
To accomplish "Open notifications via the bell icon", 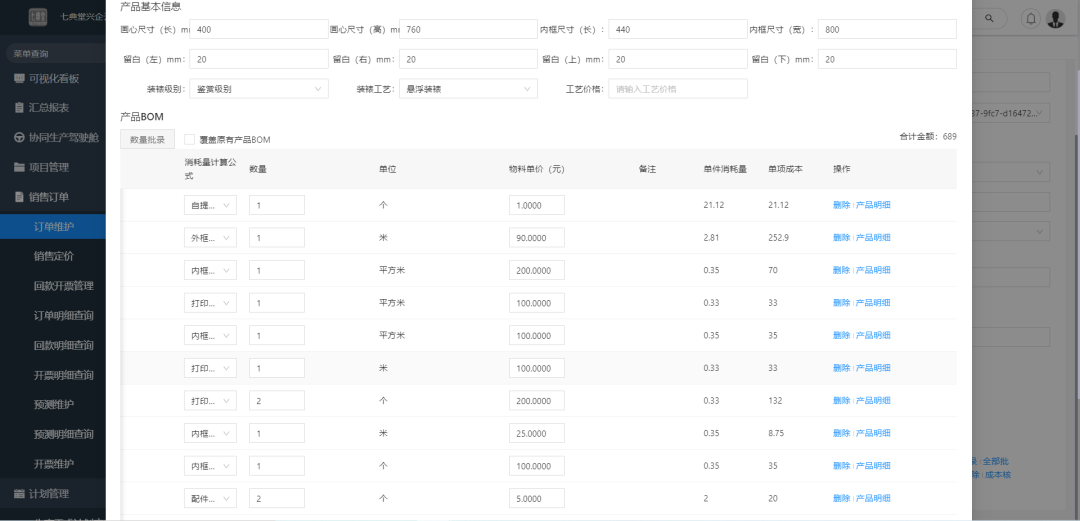I will point(1030,19).
